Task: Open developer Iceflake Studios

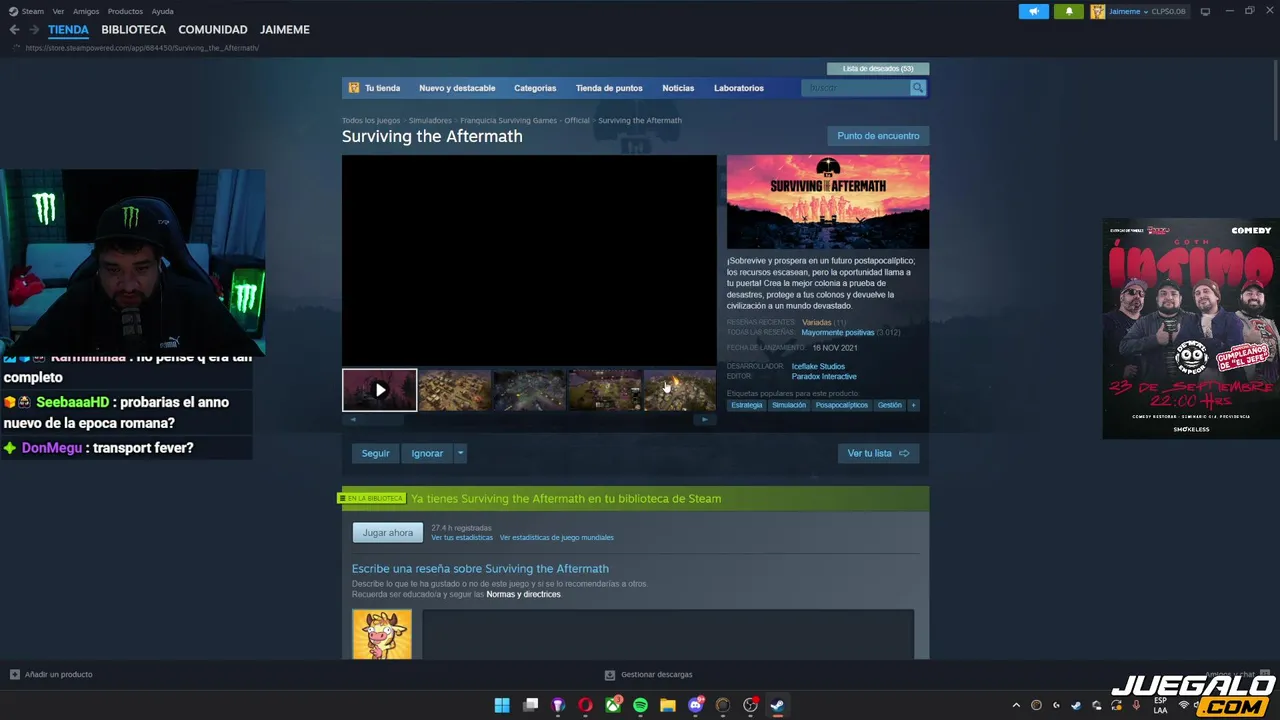Action: (x=818, y=366)
